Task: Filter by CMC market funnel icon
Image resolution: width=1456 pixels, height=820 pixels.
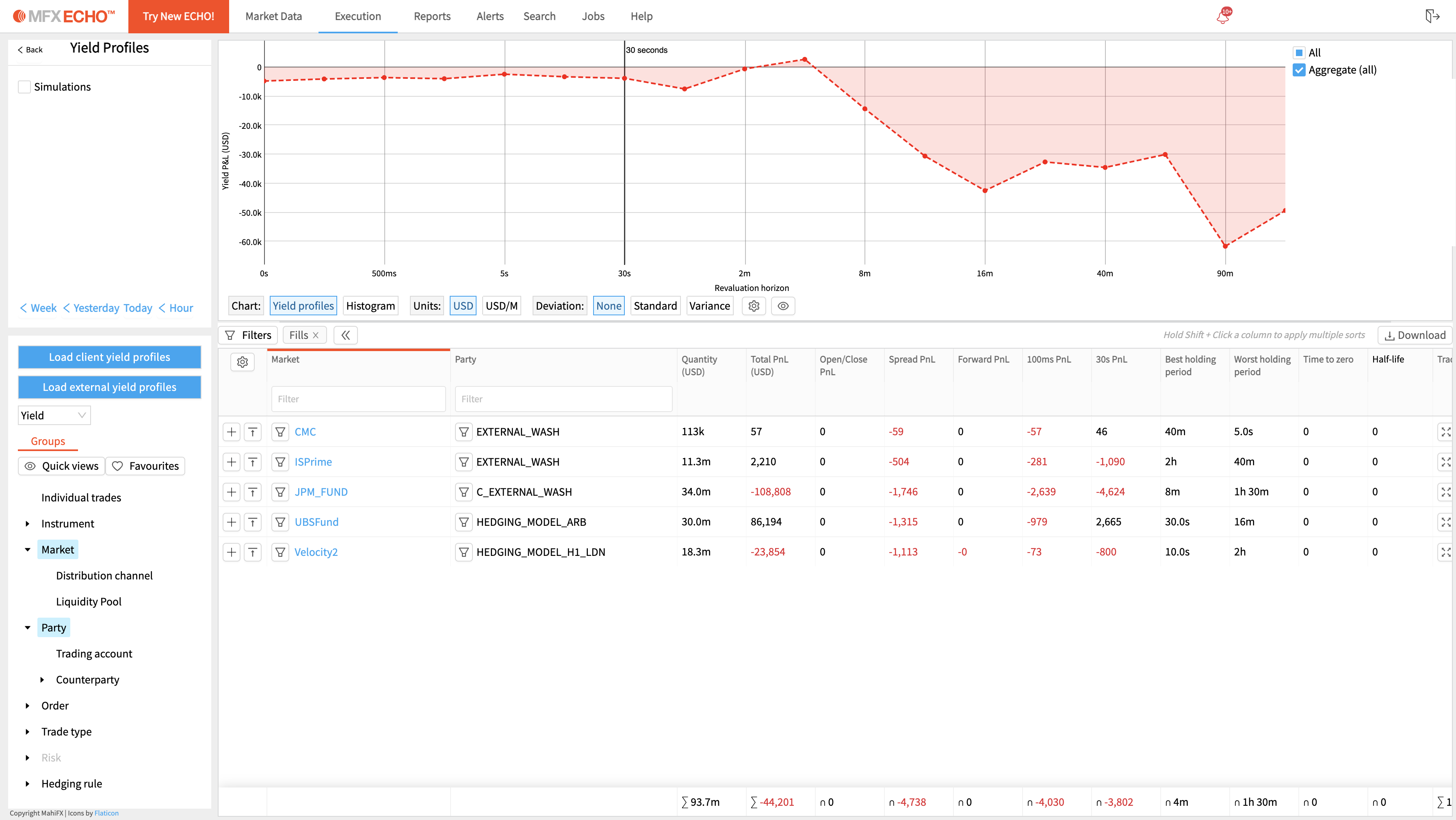Action: pyautogui.click(x=280, y=432)
